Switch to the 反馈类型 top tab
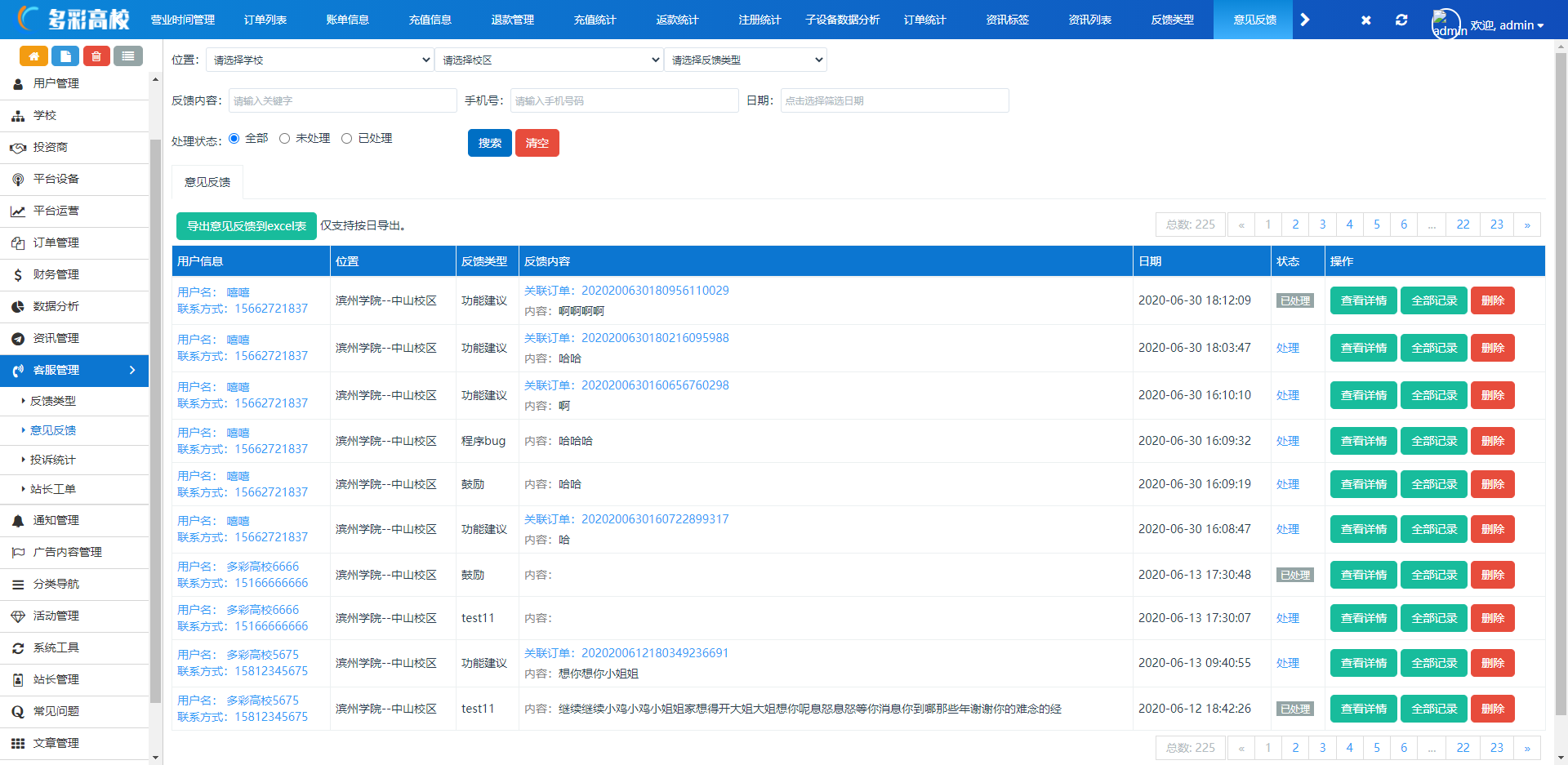 (x=1173, y=20)
